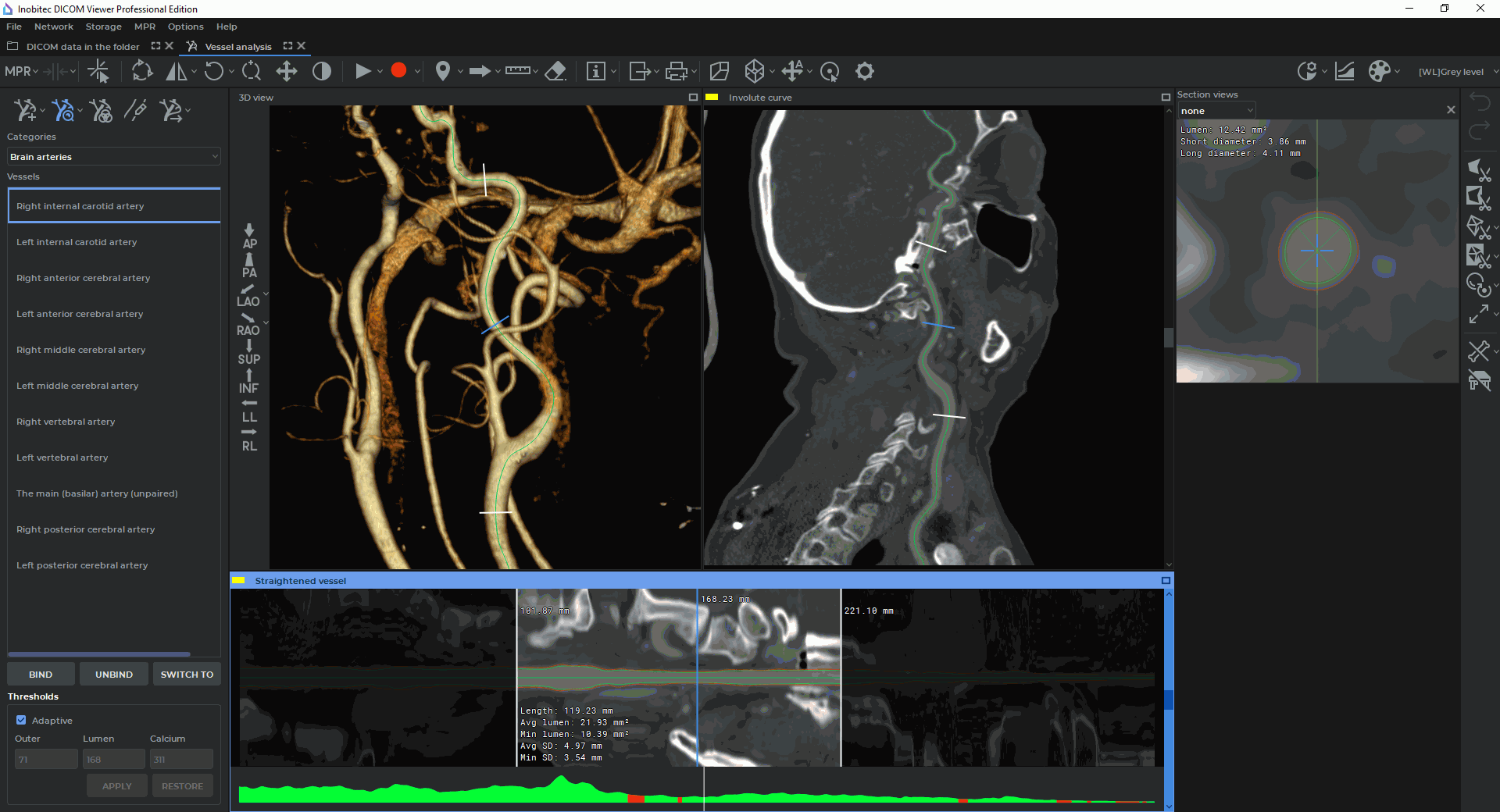
Task: Click the SUP orientation view button
Action: point(249,352)
